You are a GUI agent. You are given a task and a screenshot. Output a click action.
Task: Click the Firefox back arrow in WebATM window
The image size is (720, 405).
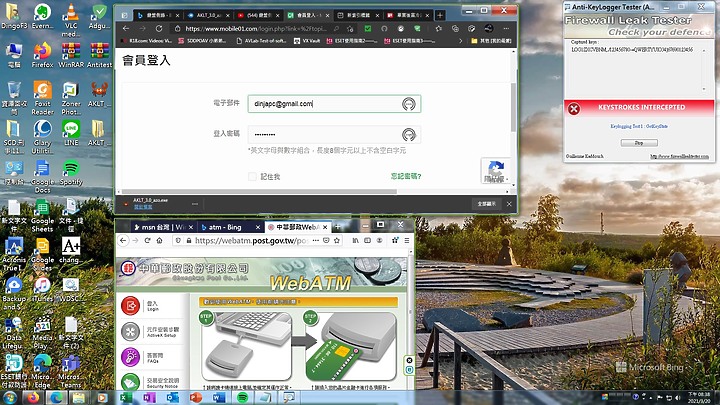(x=123, y=240)
